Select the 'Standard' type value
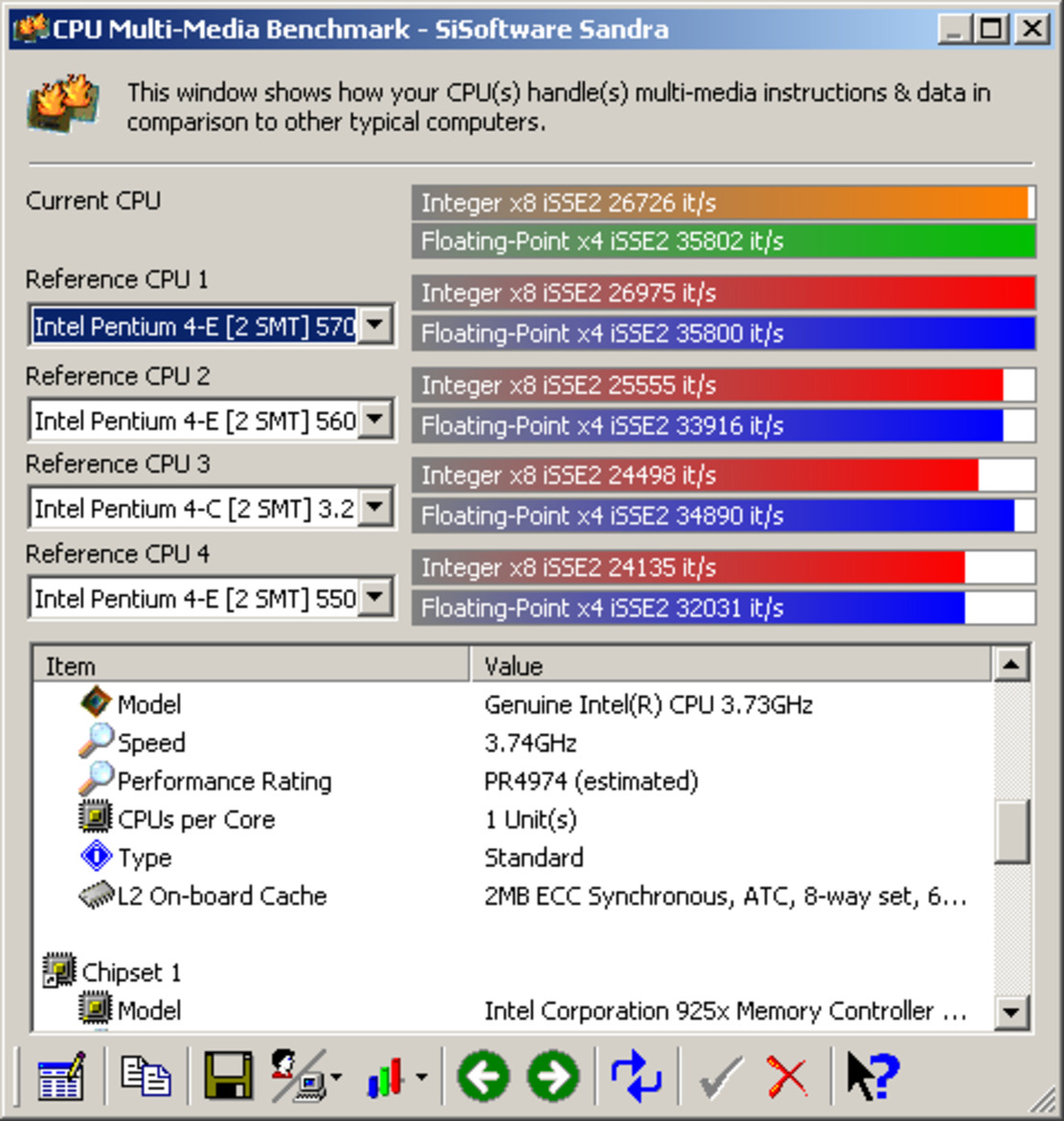 (x=533, y=858)
